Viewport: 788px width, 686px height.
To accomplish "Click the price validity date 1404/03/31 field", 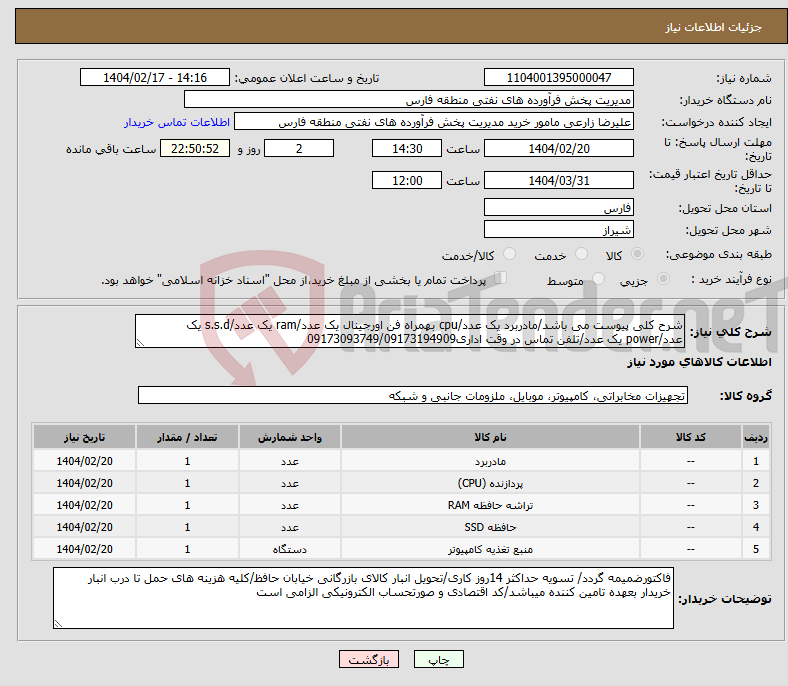I will point(558,180).
